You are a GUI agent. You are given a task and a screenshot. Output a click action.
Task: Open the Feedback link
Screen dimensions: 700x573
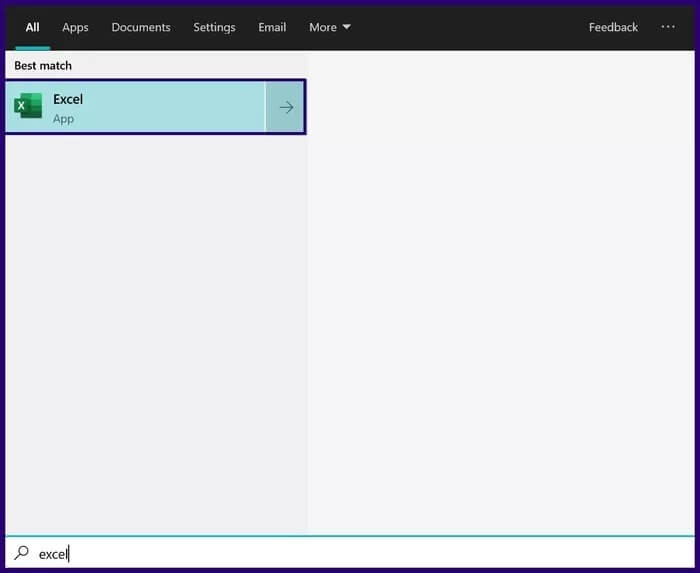point(613,28)
